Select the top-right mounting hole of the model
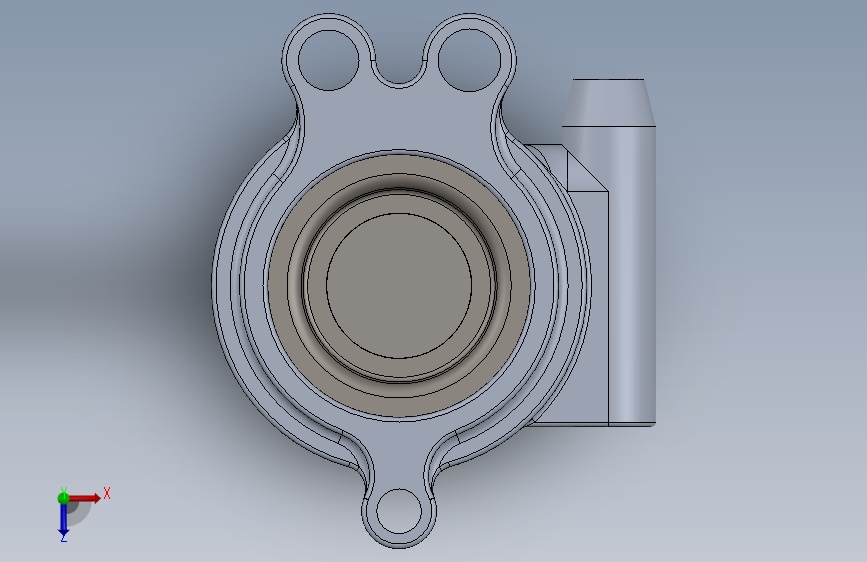Image resolution: width=867 pixels, height=562 pixels. [469, 60]
